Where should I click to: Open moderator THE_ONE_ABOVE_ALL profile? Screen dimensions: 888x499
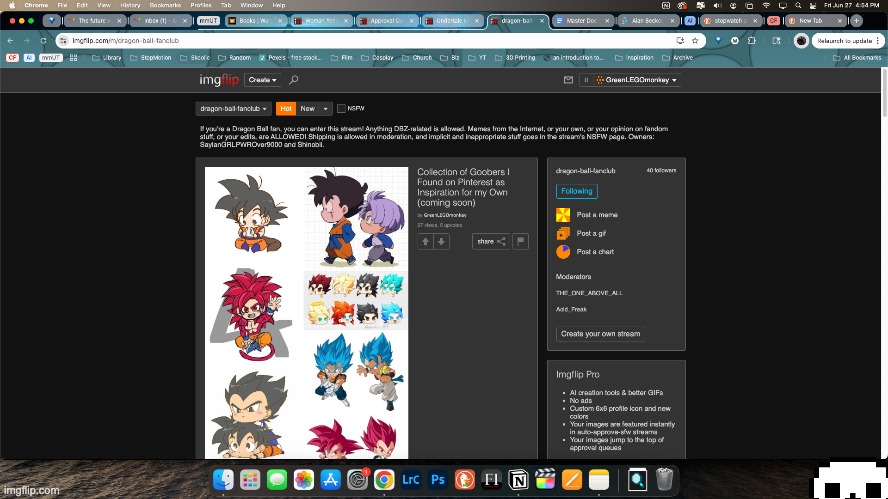click(589, 293)
